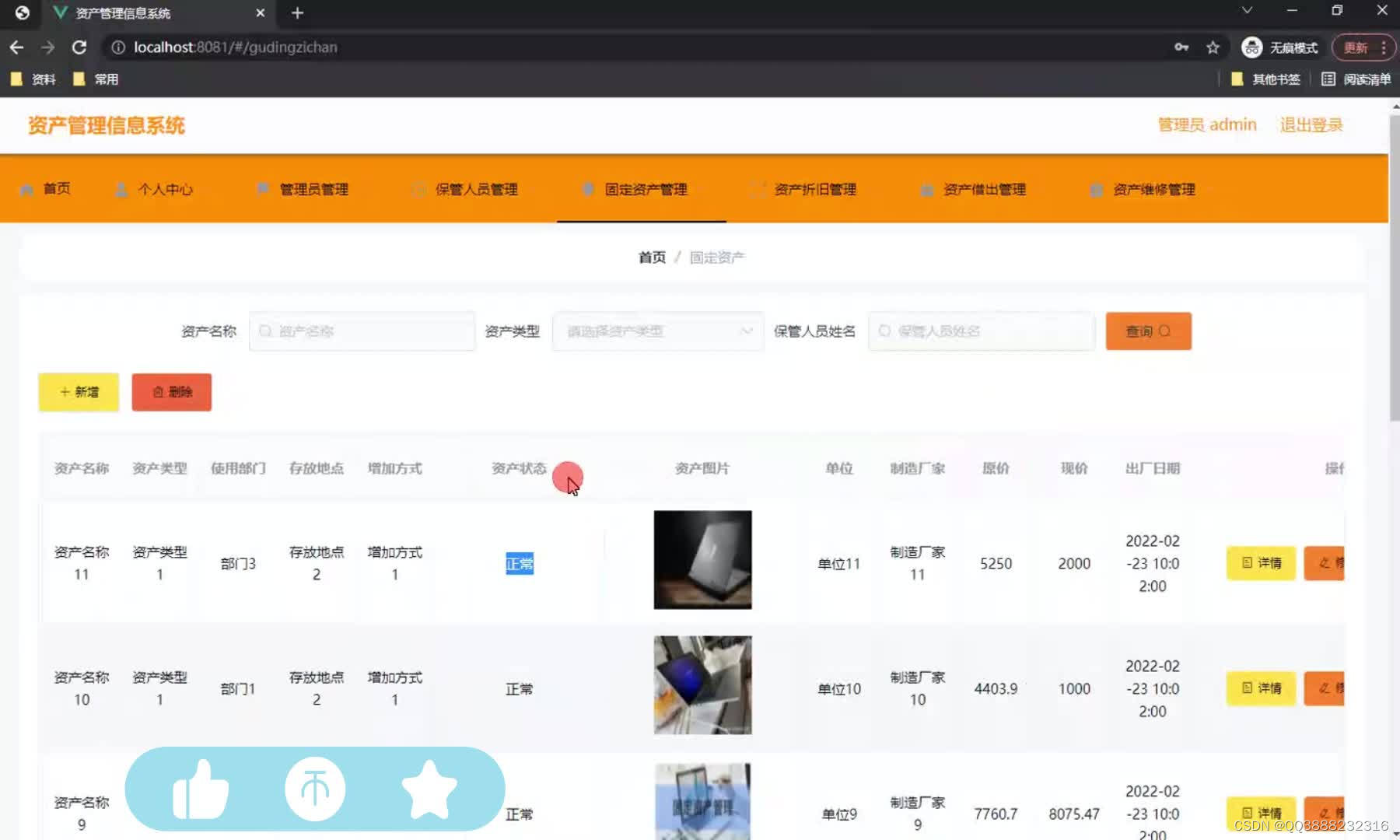This screenshot has width=1400, height=840.
Task: Click the star favorite icon in the overlay
Action: tap(429, 789)
